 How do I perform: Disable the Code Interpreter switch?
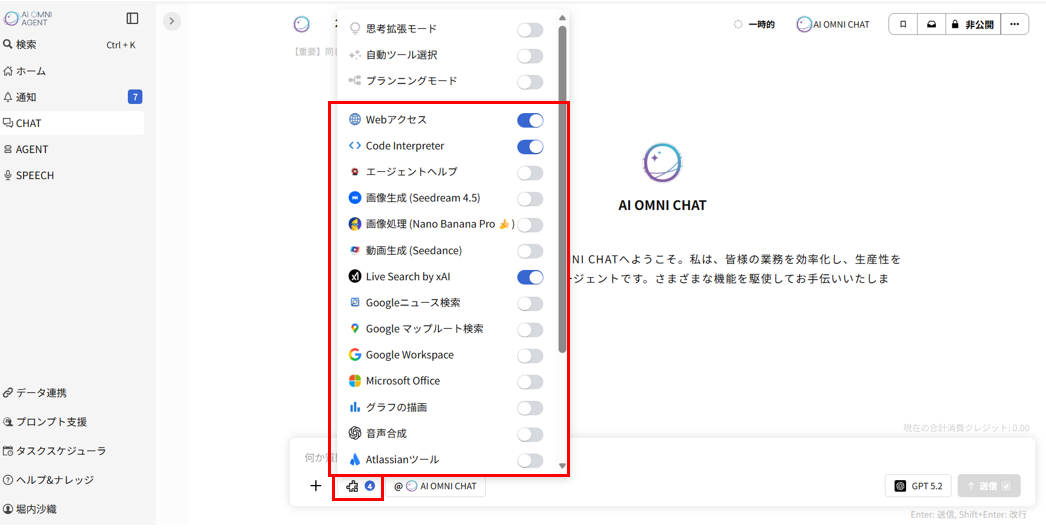(530, 147)
